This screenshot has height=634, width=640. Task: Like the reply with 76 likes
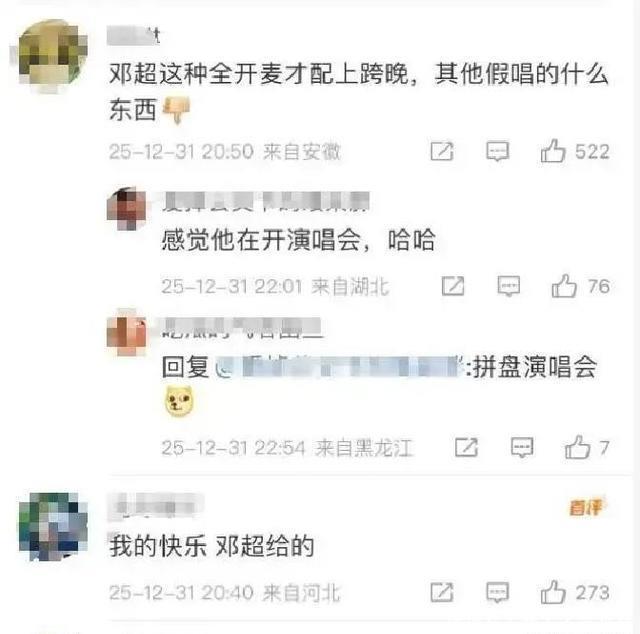pyautogui.click(x=564, y=285)
